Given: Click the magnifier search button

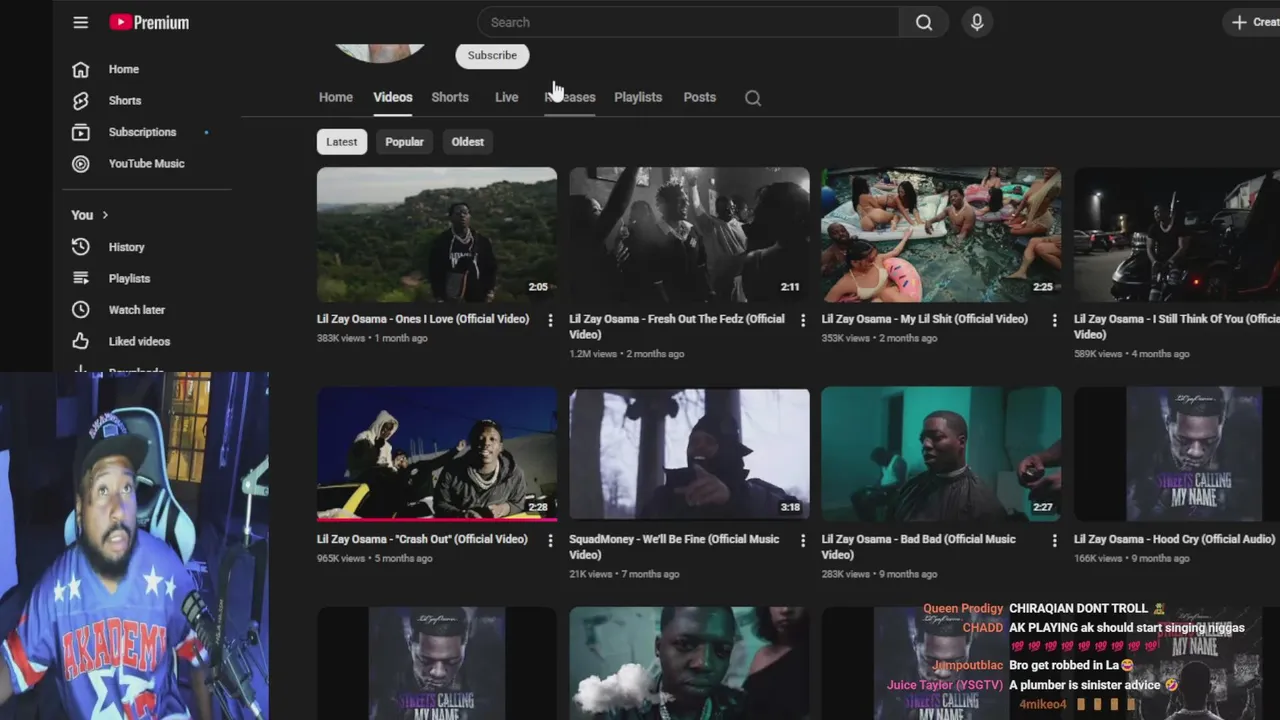Looking at the screenshot, I should [924, 22].
